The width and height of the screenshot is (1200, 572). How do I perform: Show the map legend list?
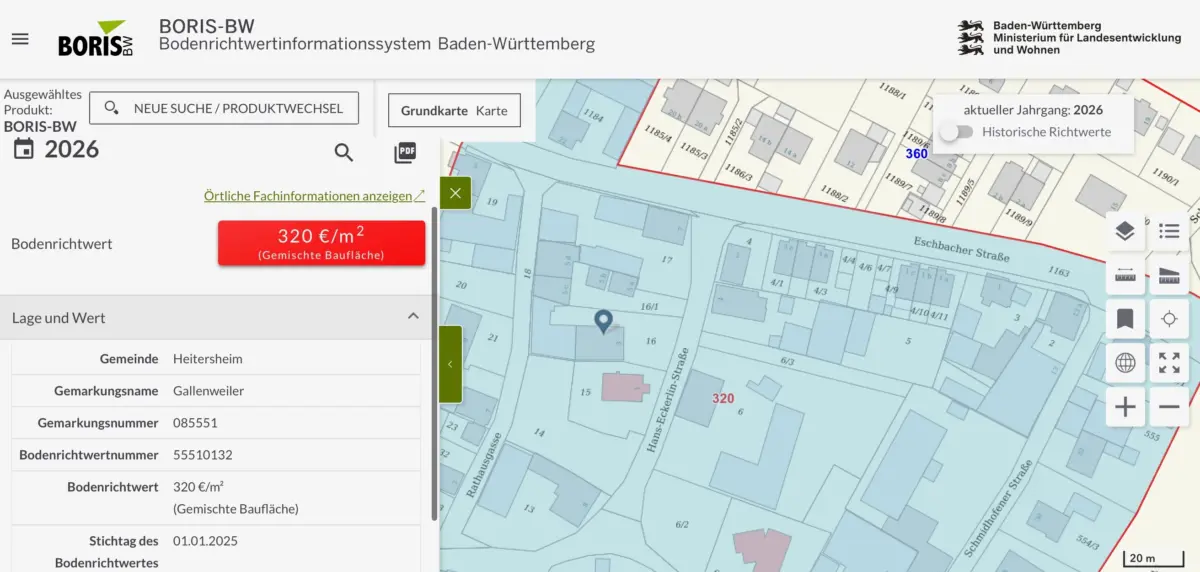(1169, 232)
